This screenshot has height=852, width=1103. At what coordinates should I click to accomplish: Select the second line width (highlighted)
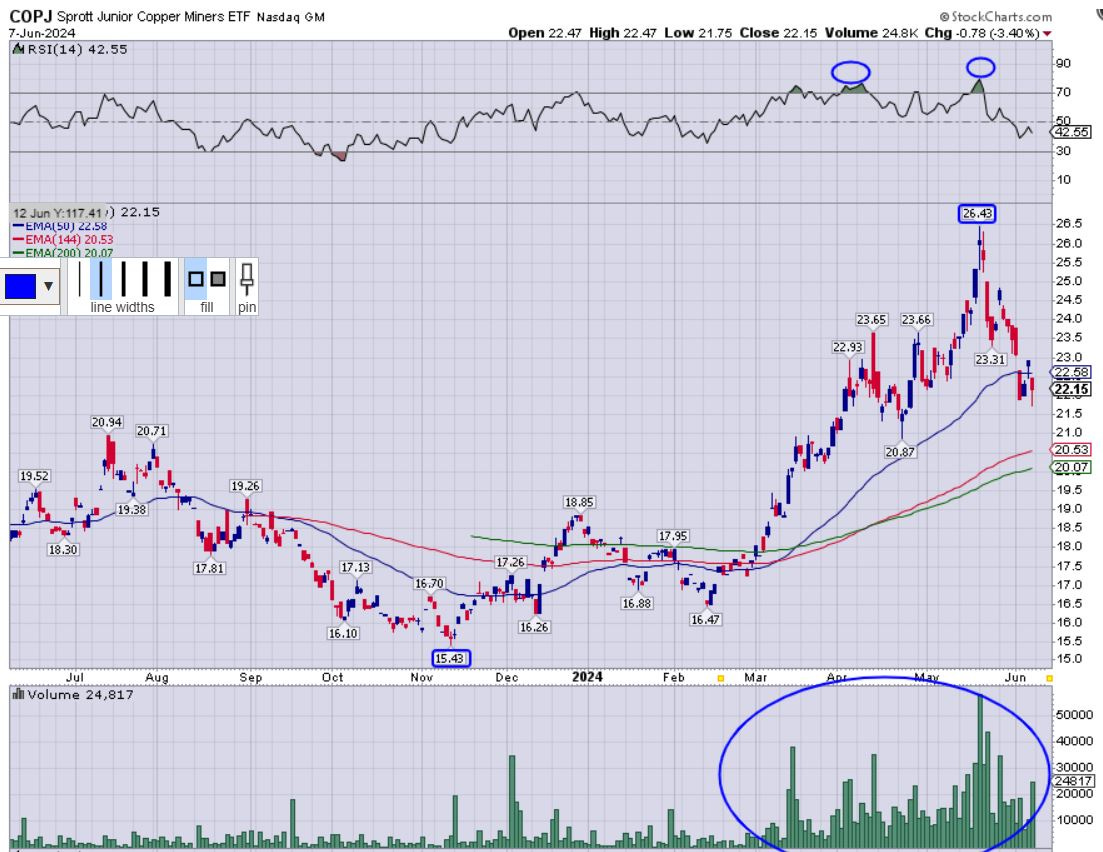point(101,279)
